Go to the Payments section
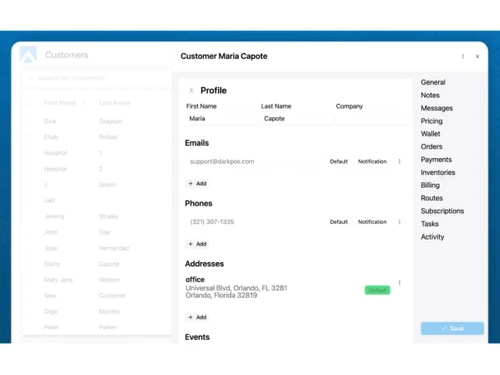The image size is (500, 375). 436,160
